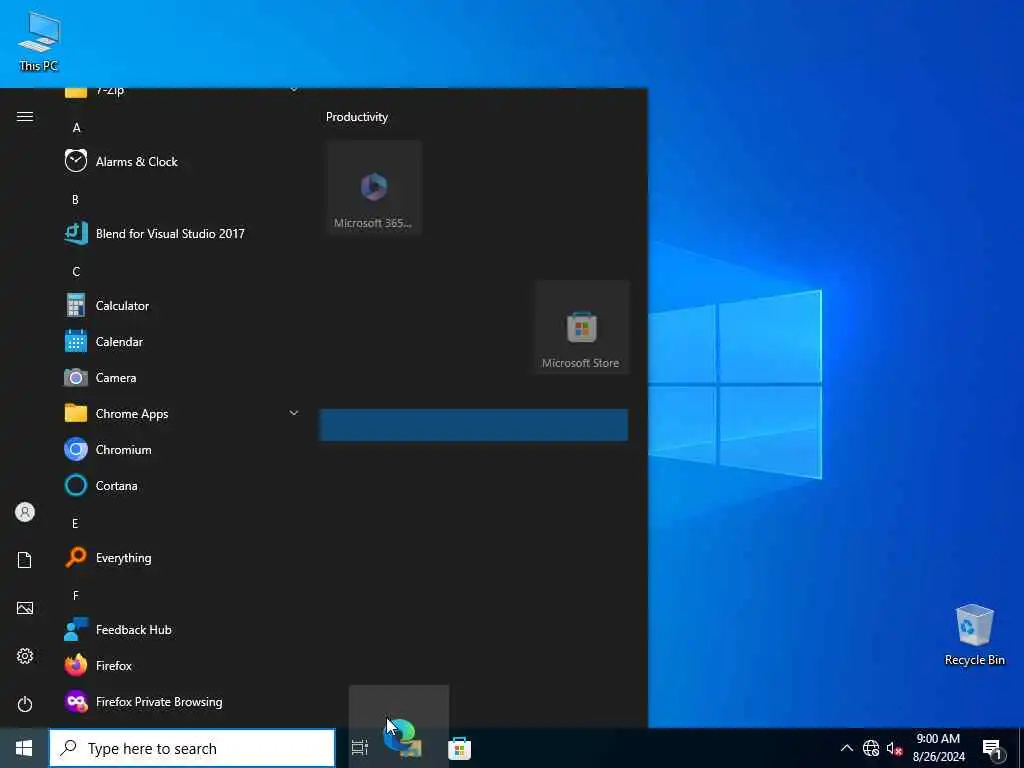The image size is (1024, 768).
Task: Open Microsoft Edge on taskbar
Action: [x=402, y=739]
